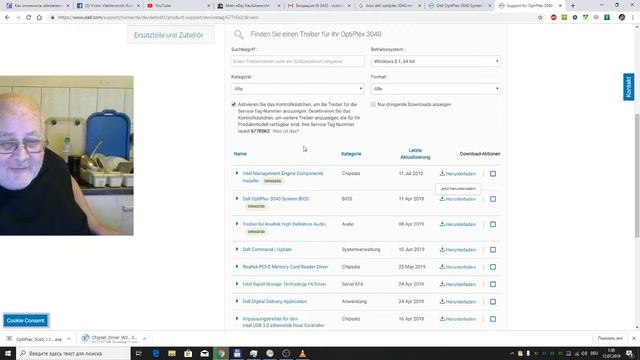Click the magnifier icon beside driver search heading
This screenshot has height=360, width=640.
(238, 35)
